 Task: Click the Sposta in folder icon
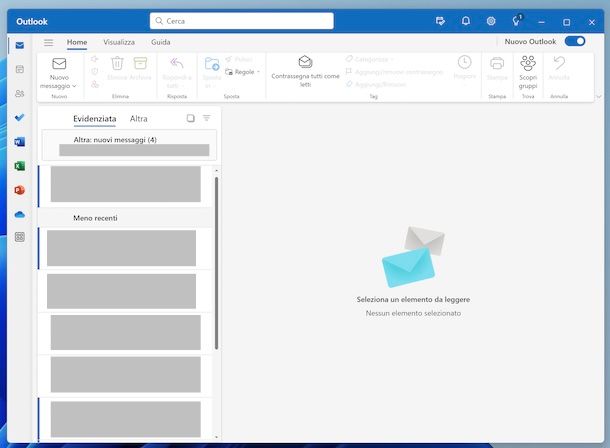tap(212, 64)
